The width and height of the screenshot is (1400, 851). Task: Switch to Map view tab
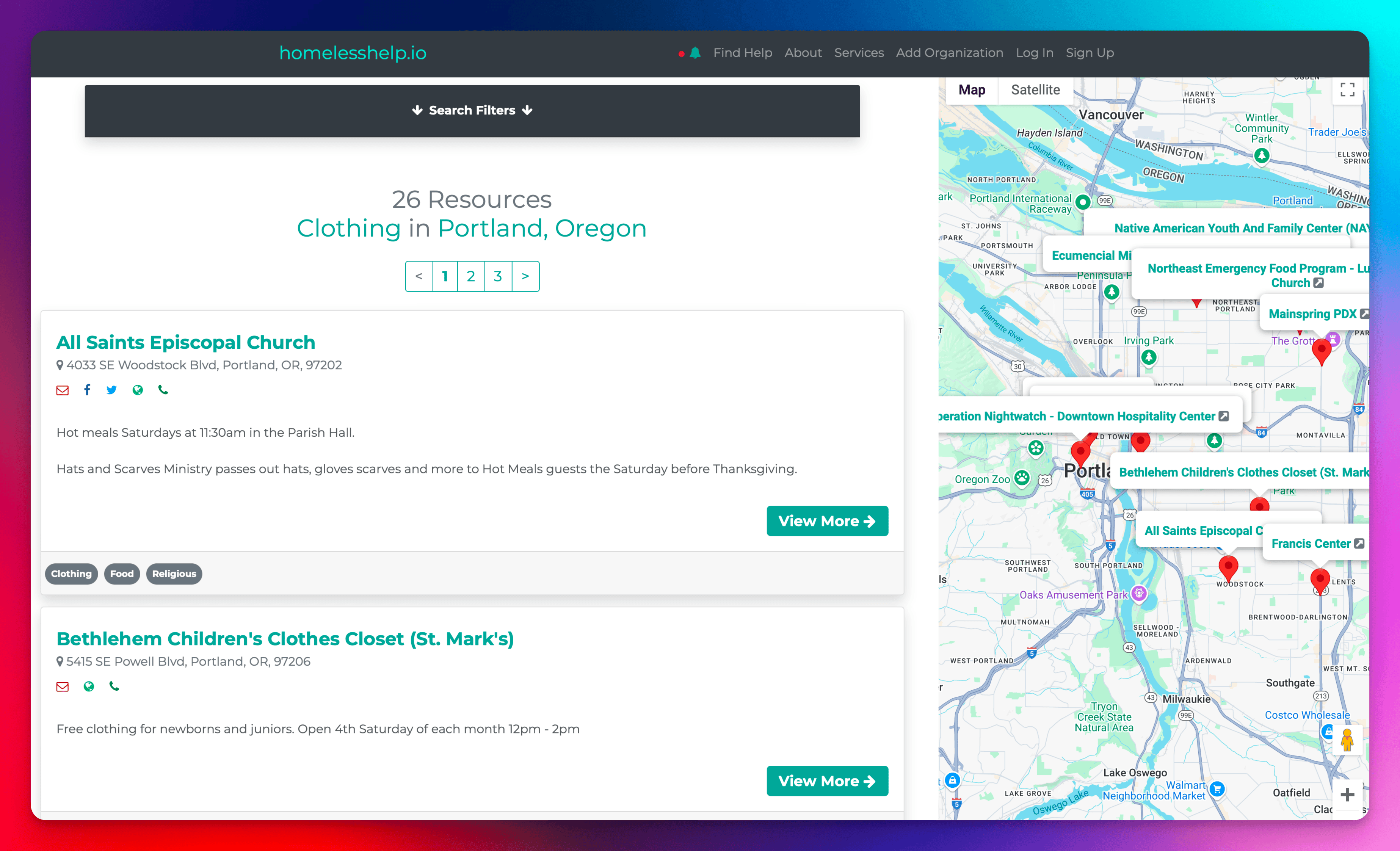click(x=972, y=90)
